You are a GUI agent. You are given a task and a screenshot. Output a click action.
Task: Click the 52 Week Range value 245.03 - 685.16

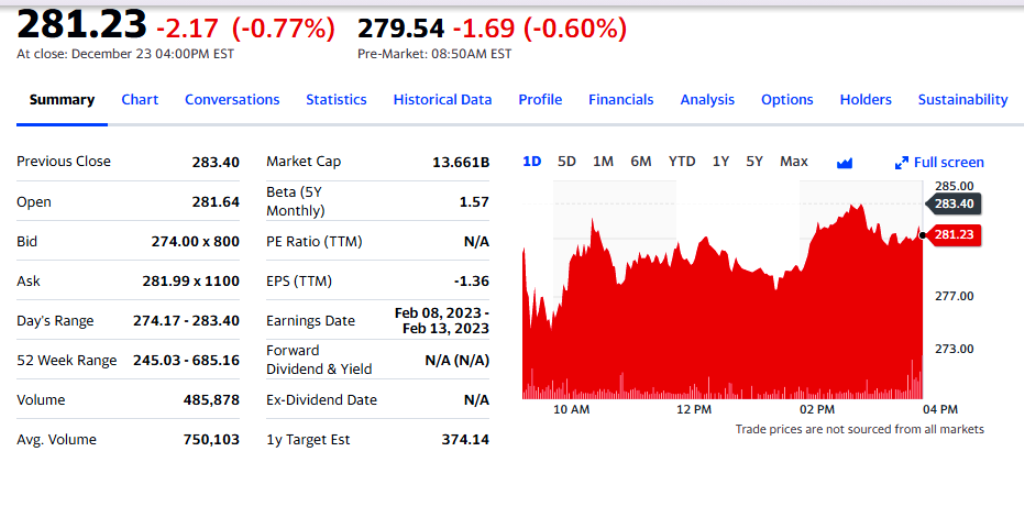(x=186, y=360)
